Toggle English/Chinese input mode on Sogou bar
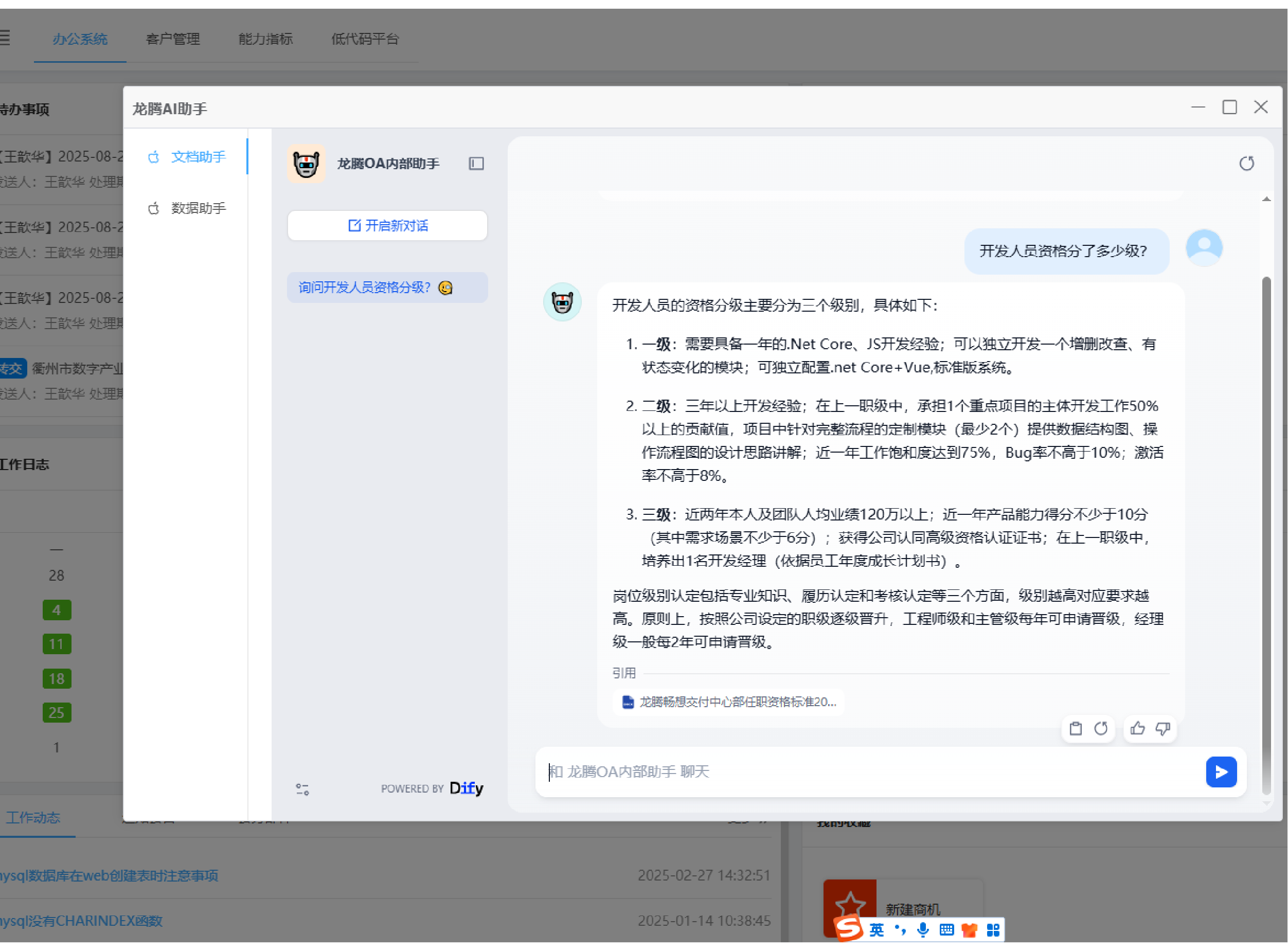 (876, 929)
